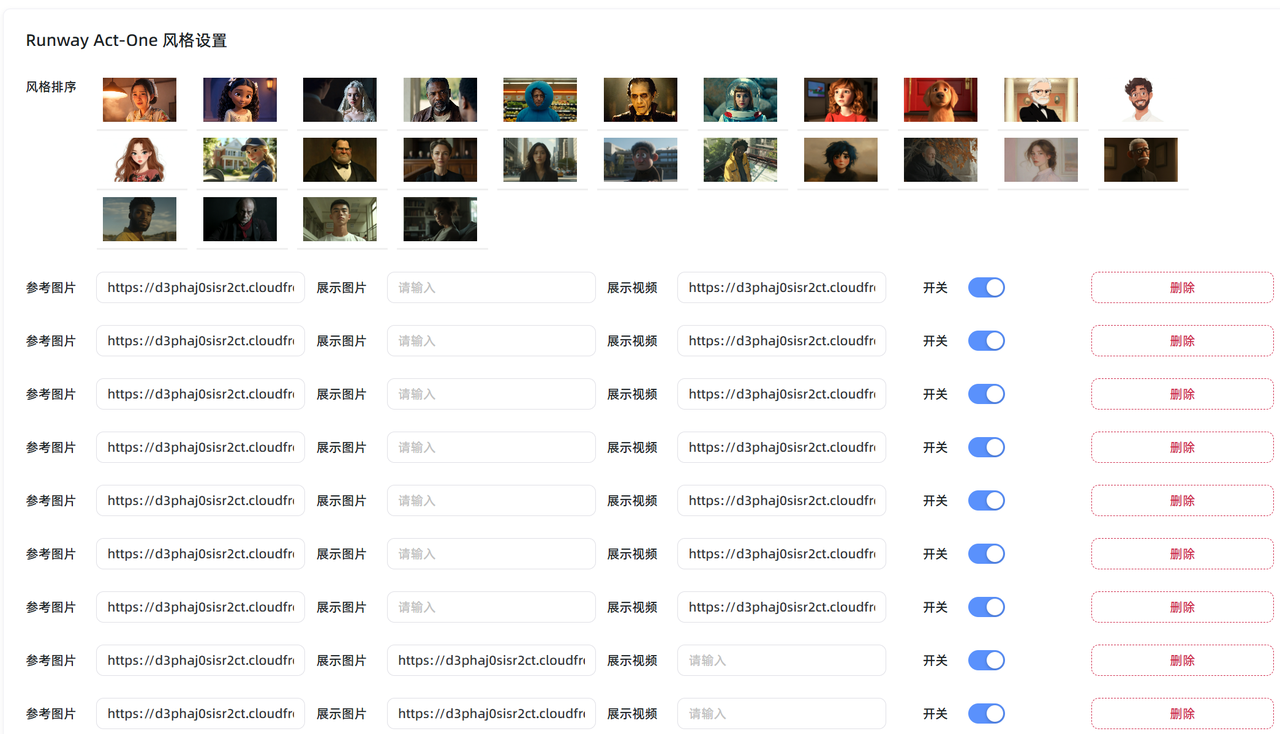Screen dimensions: 1280x734
Task: Select the dark-haired woman on city street thumbnail
Action: [x=540, y=160]
